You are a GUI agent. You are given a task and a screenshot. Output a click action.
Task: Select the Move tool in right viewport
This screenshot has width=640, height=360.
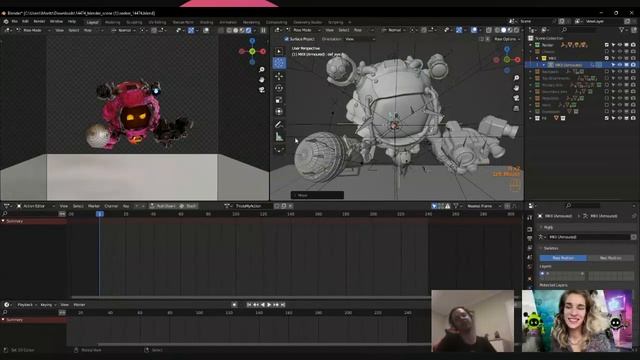coord(279,76)
